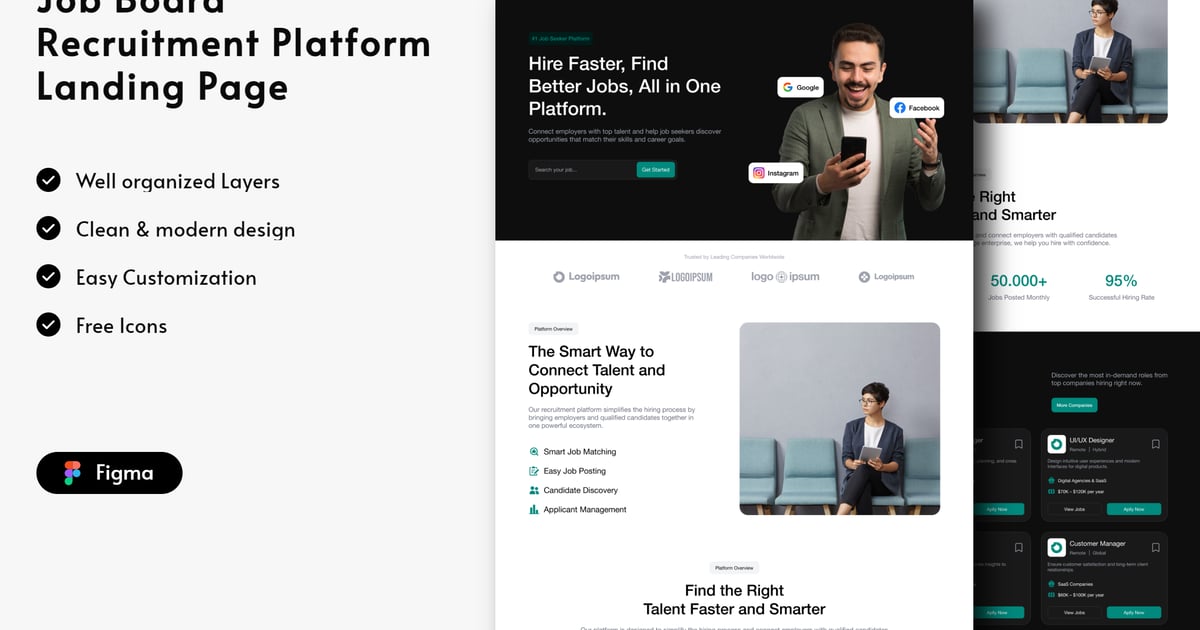
Task: Click the Applicant Management text
Action: [585, 510]
